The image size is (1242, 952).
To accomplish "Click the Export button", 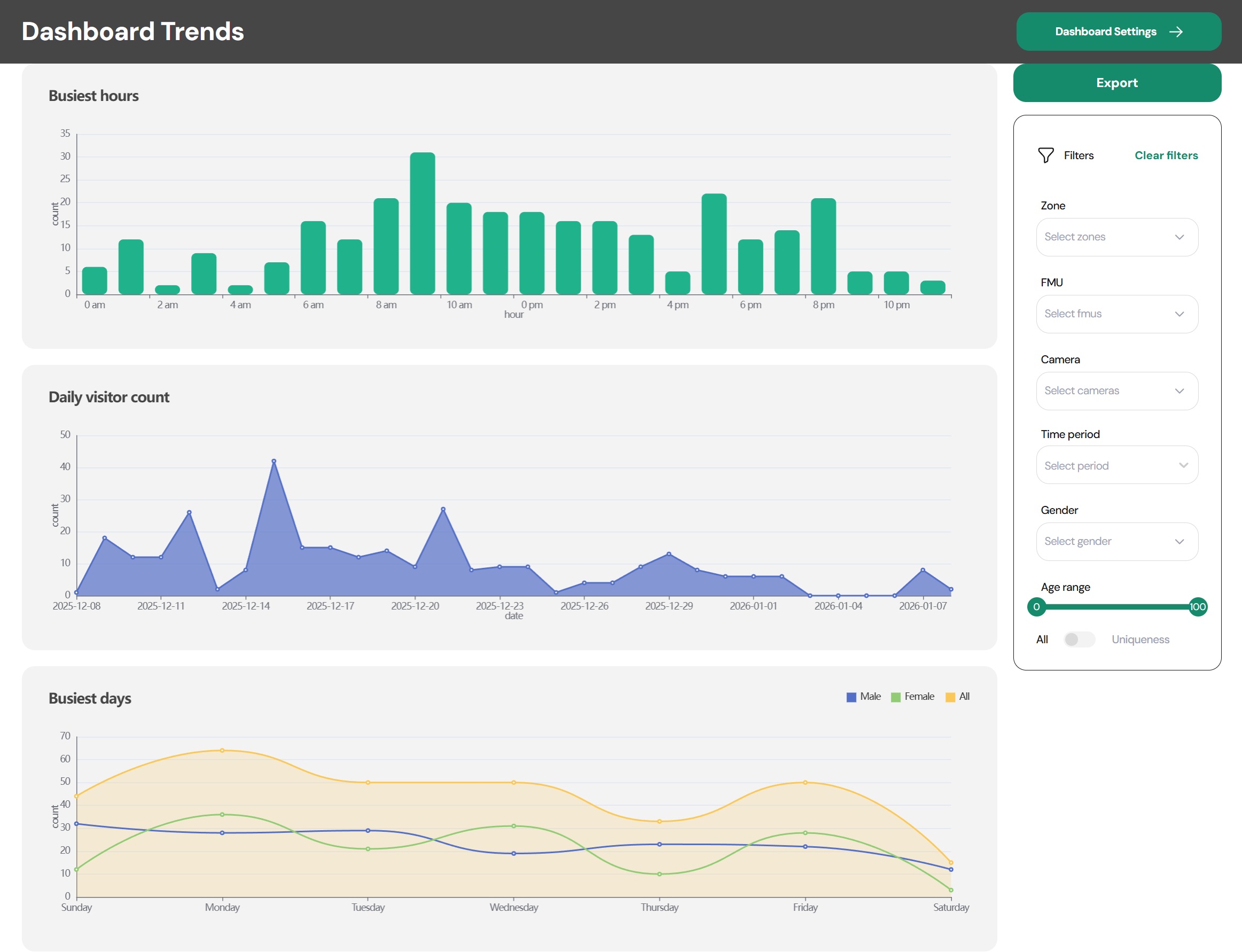I will coord(1116,83).
